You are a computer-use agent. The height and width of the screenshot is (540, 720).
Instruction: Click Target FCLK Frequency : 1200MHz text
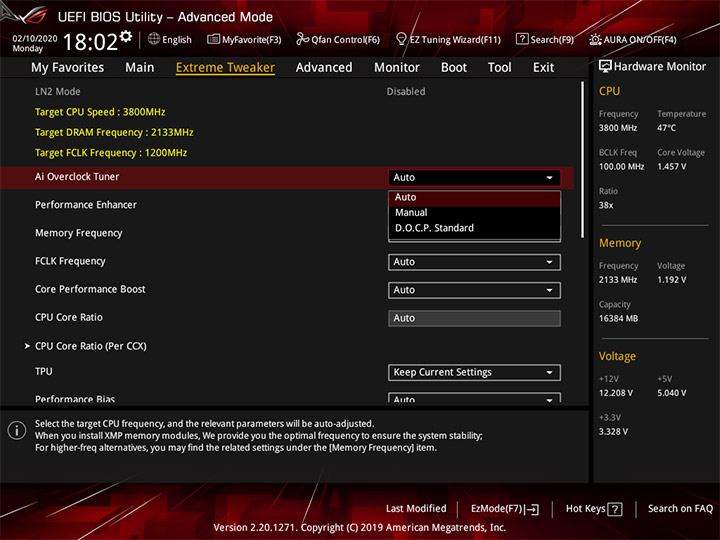[x=111, y=152]
